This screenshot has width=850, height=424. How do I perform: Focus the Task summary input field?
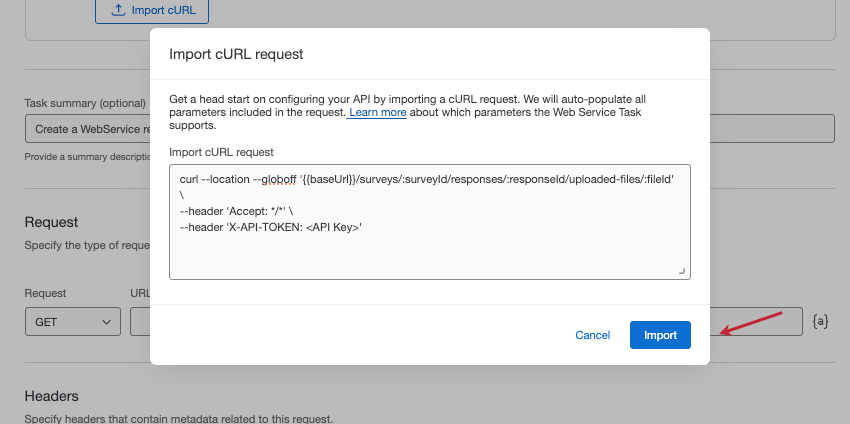86,129
